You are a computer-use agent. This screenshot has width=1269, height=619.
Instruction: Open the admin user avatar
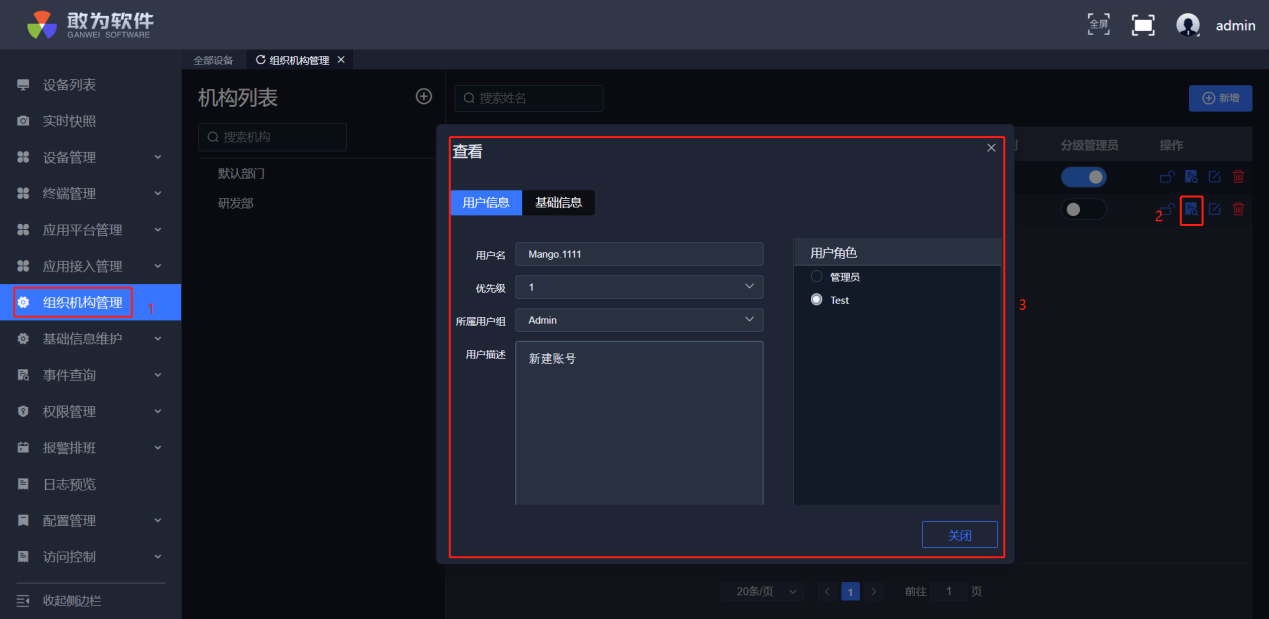pyautogui.click(x=1188, y=25)
